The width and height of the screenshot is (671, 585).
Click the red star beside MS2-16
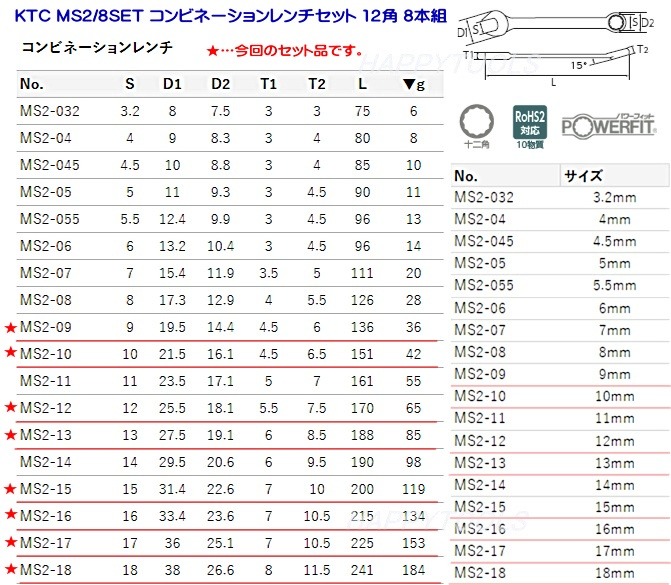tap(11, 514)
